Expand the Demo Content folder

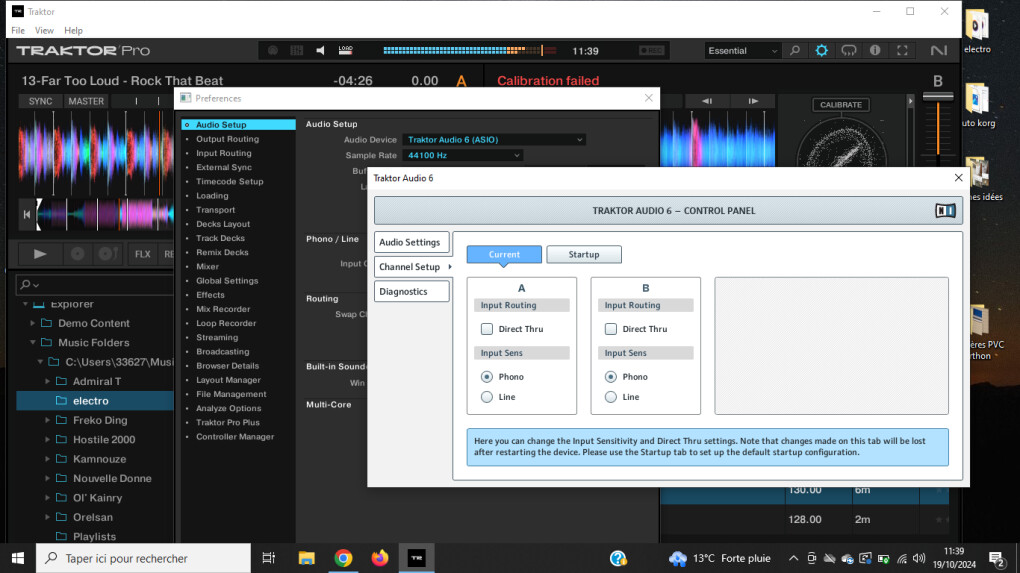click(x=33, y=323)
